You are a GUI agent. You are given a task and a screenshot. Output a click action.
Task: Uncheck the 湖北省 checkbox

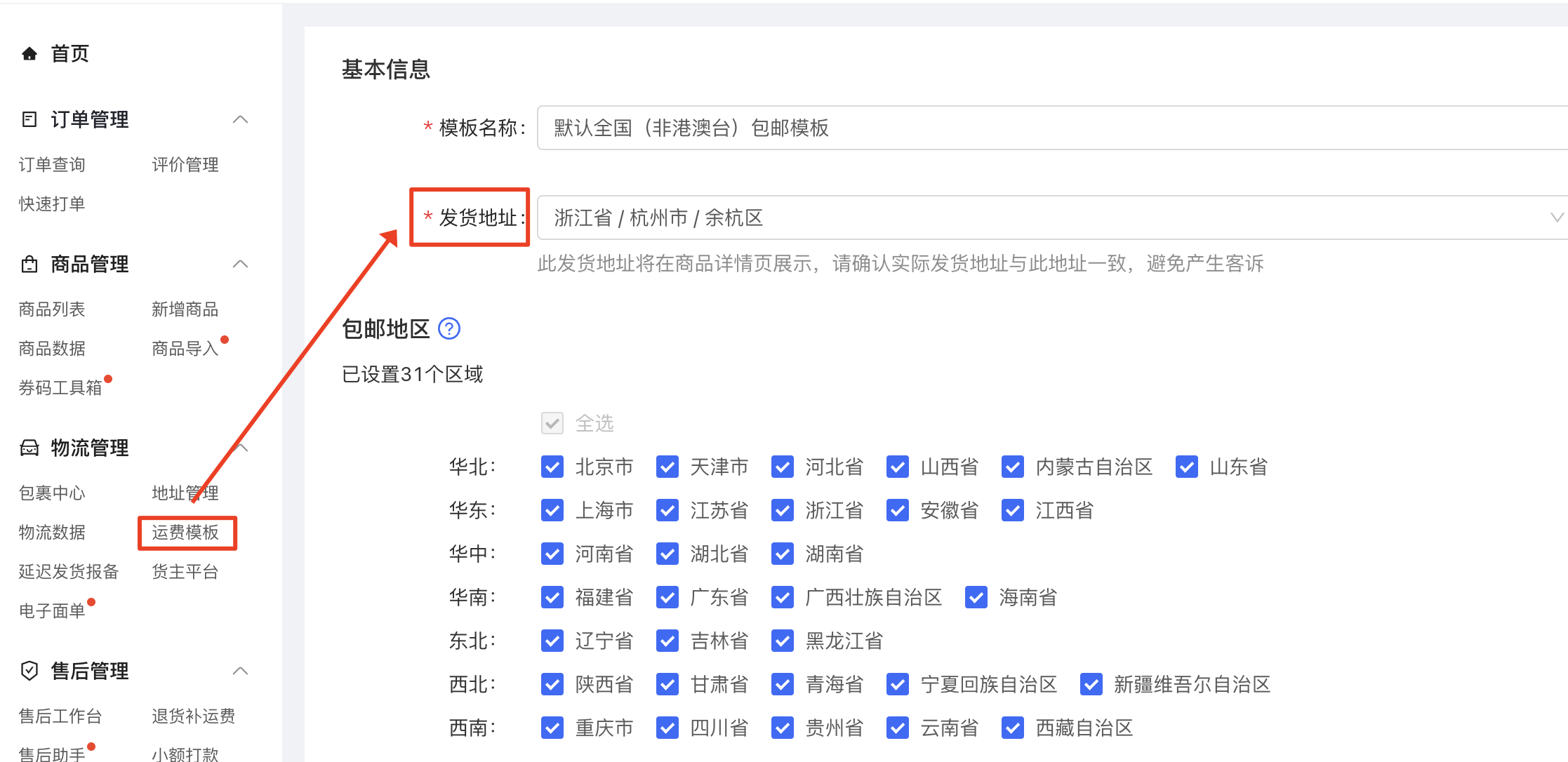point(667,554)
